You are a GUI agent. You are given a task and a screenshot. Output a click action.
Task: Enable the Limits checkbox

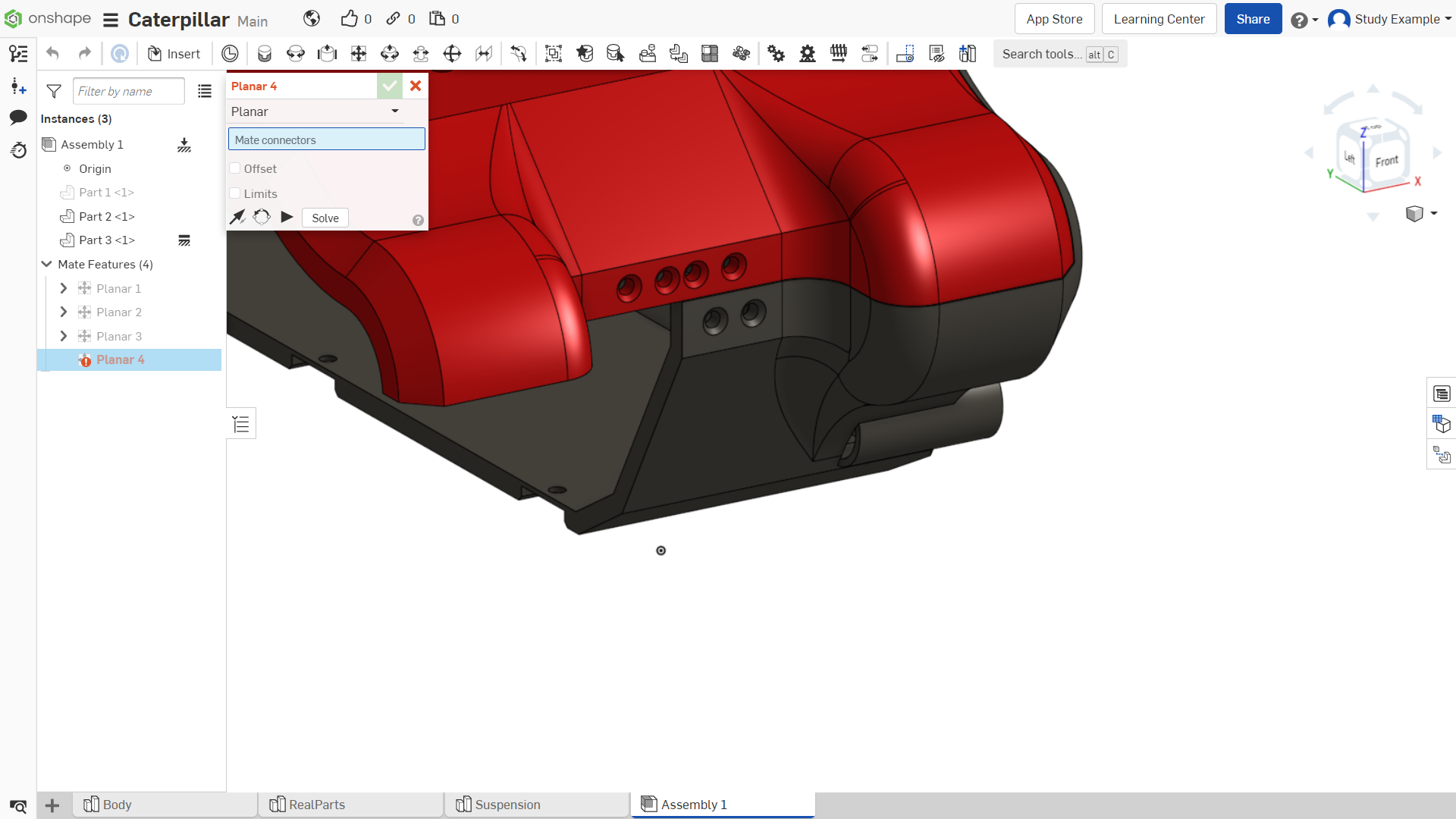pos(235,193)
